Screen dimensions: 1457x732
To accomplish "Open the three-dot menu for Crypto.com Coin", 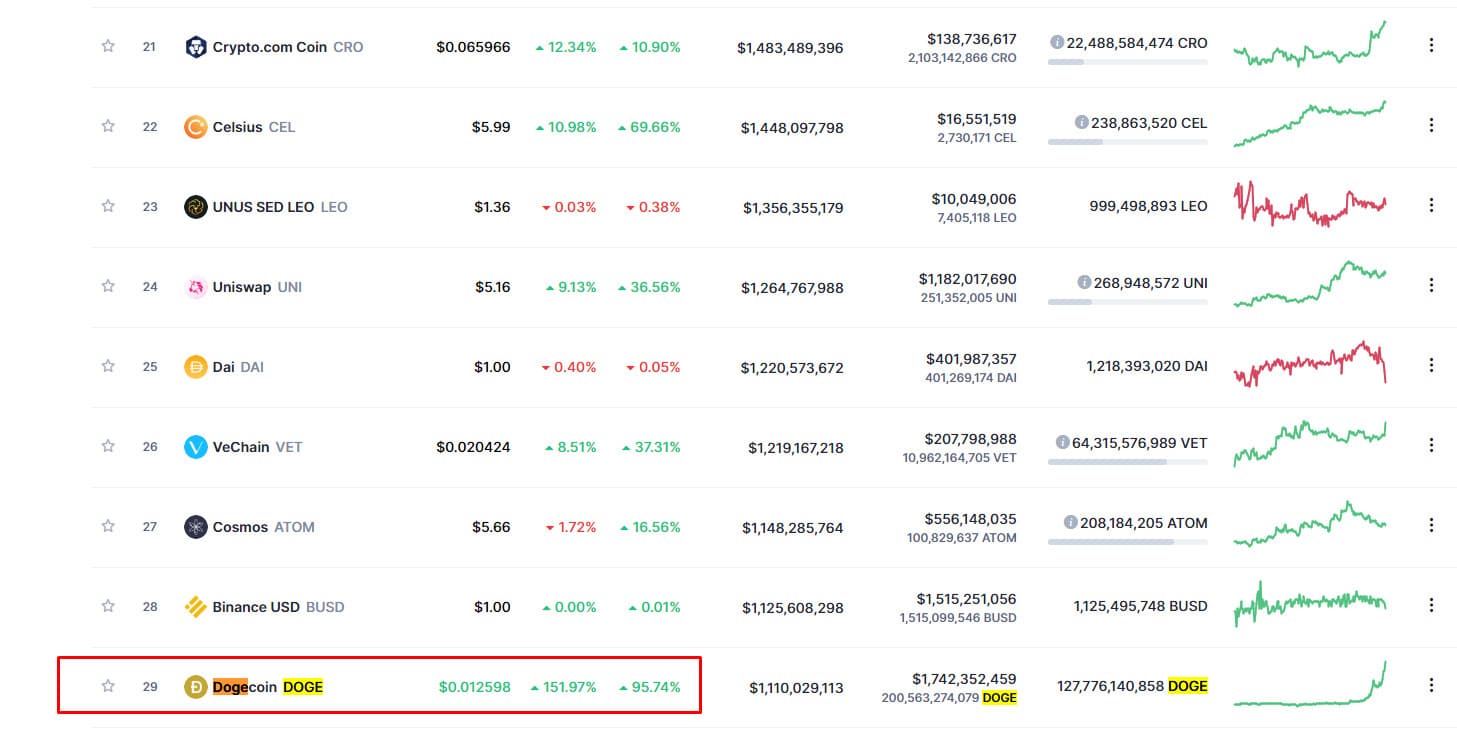I will pyautogui.click(x=1431, y=45).
